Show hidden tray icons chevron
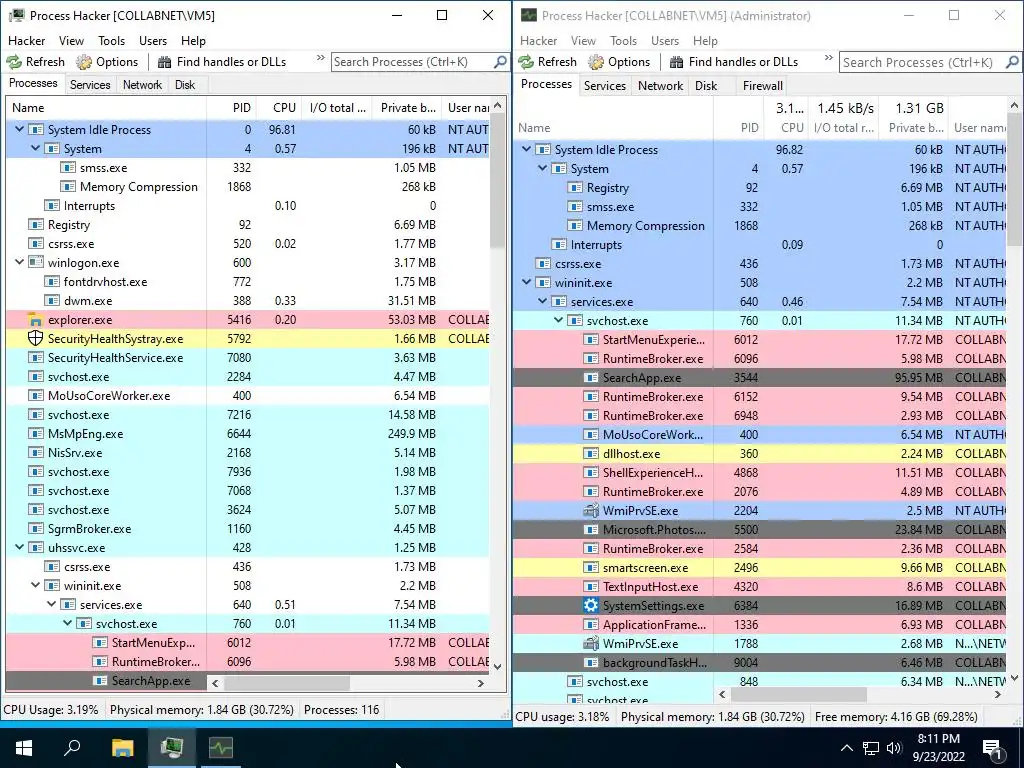 click(846, 748)
